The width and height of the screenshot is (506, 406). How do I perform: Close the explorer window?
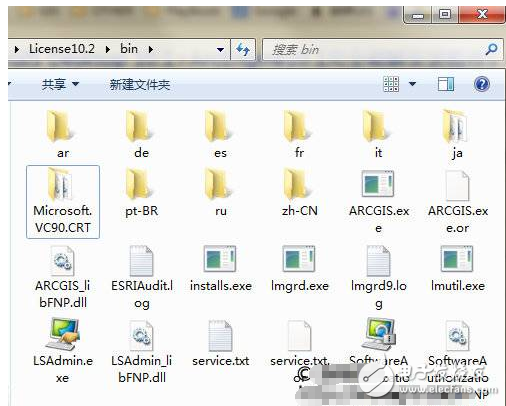tap(482, 14)
